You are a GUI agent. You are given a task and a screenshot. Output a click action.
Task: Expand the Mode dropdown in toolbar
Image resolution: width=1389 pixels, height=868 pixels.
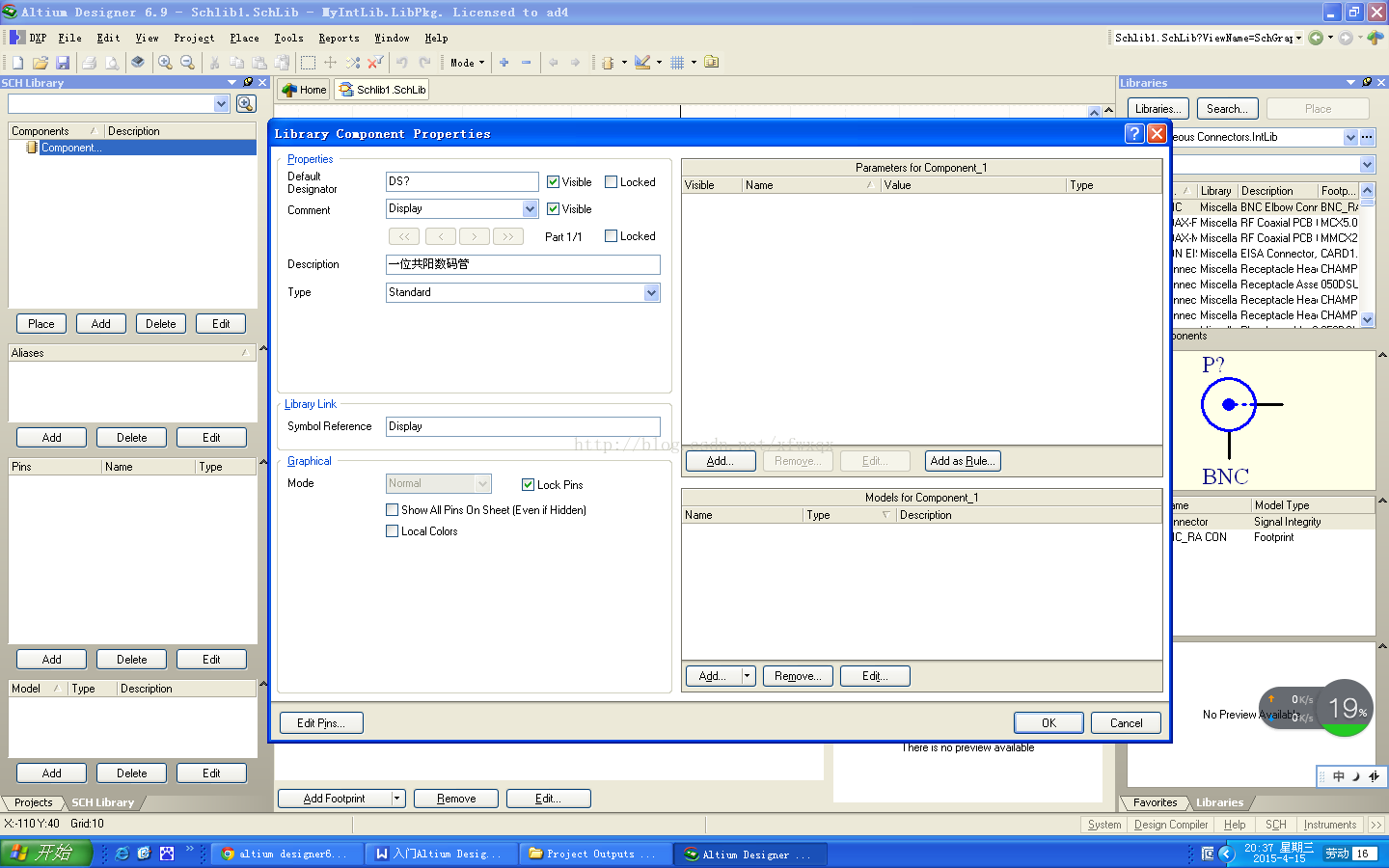click(x=468, y=63)
